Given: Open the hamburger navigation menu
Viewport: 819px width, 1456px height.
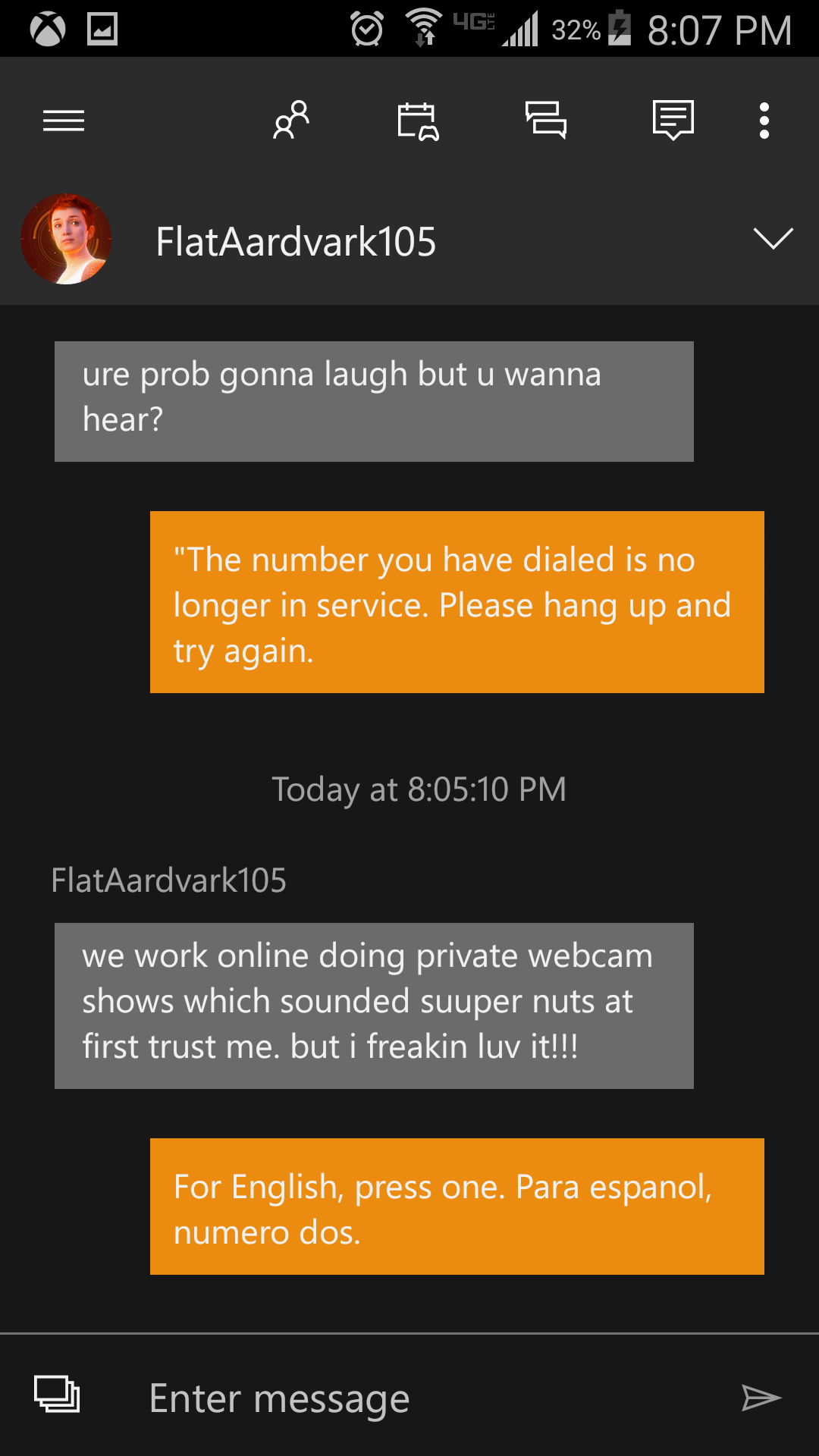Looking at the screenshot, I should [x=64, y=121].
